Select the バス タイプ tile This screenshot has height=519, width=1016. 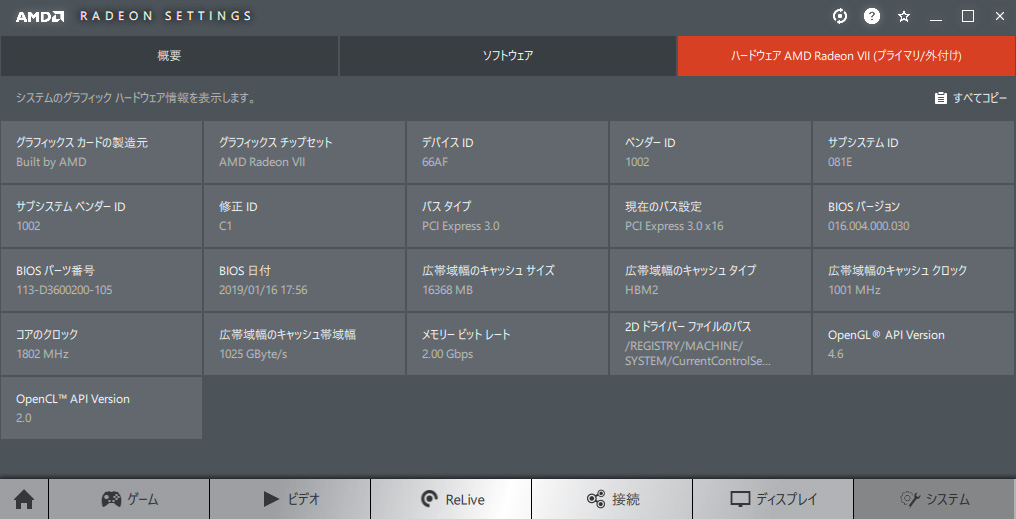(x=507, y=216)
